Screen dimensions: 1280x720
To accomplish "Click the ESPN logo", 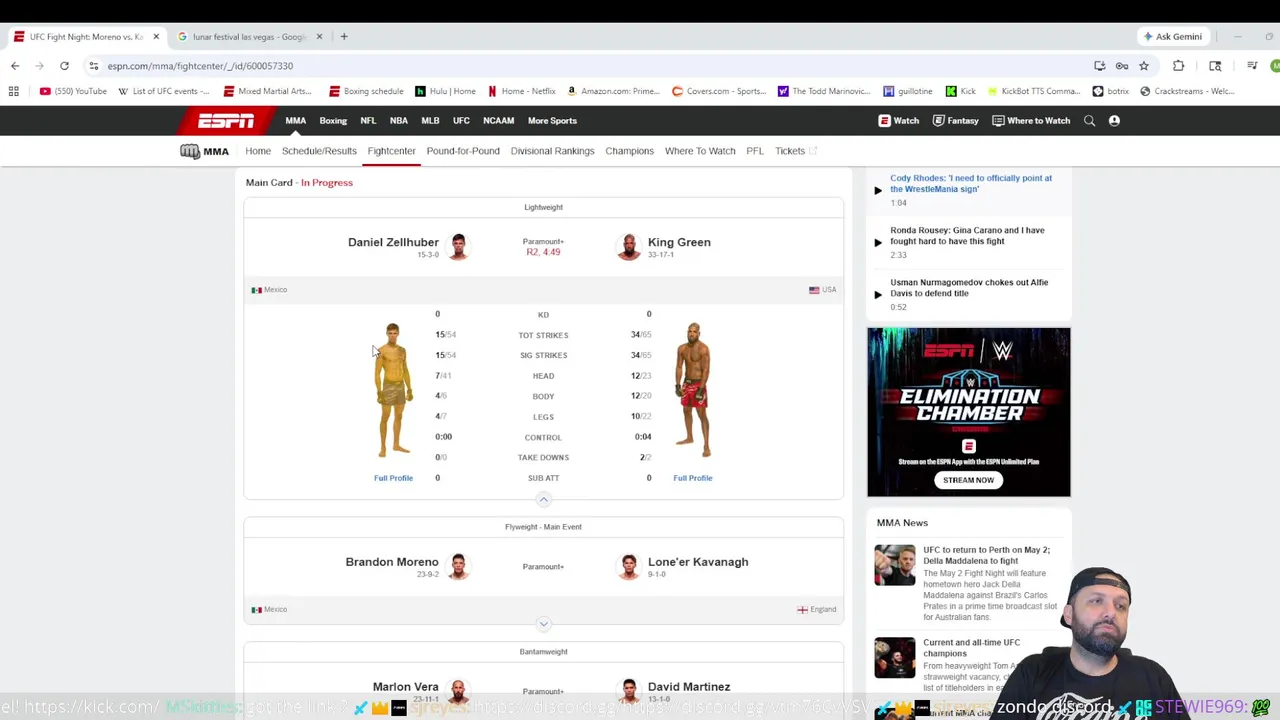I will [x=226, y=121].
